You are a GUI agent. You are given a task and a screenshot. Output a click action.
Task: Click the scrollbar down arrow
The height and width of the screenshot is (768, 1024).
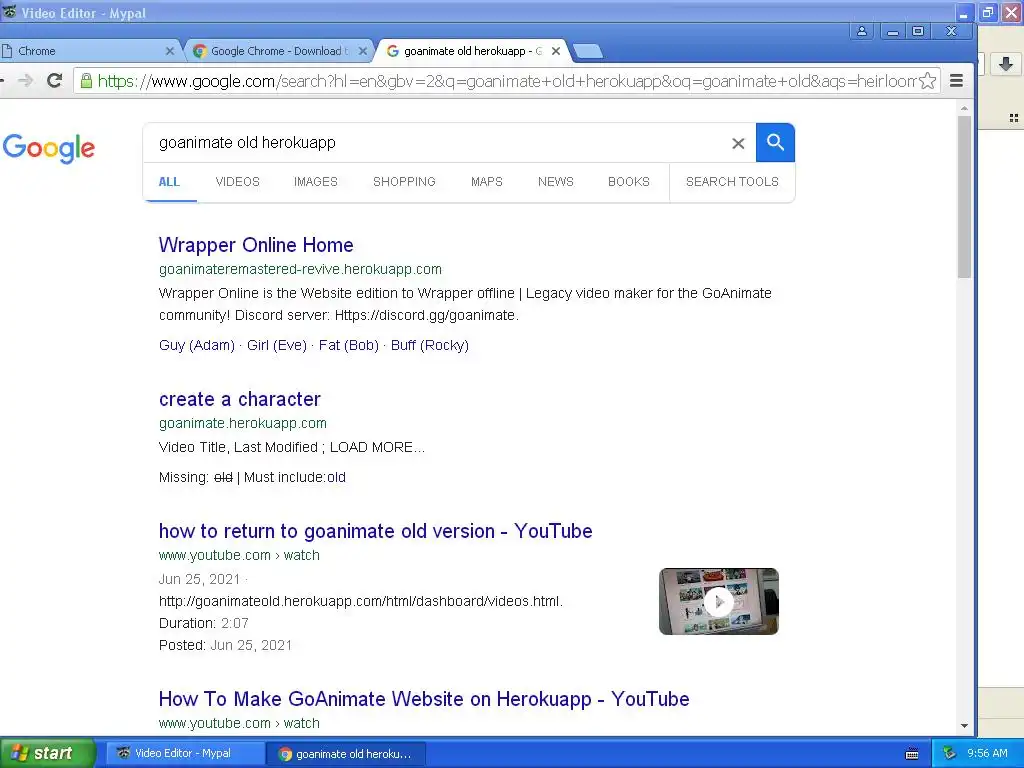coord(965,726)
